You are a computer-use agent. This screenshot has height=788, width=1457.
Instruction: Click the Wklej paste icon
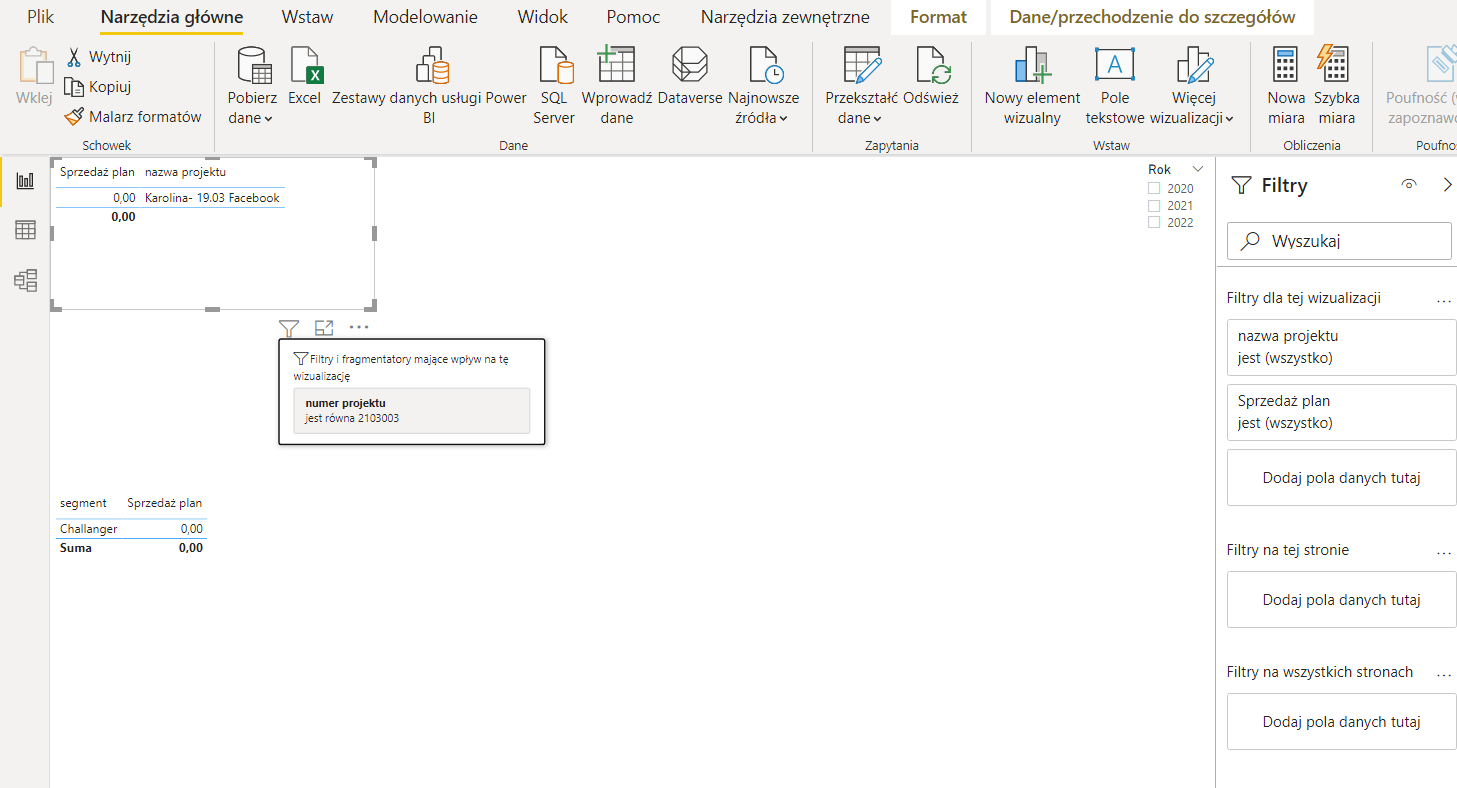tap(34, 66)
